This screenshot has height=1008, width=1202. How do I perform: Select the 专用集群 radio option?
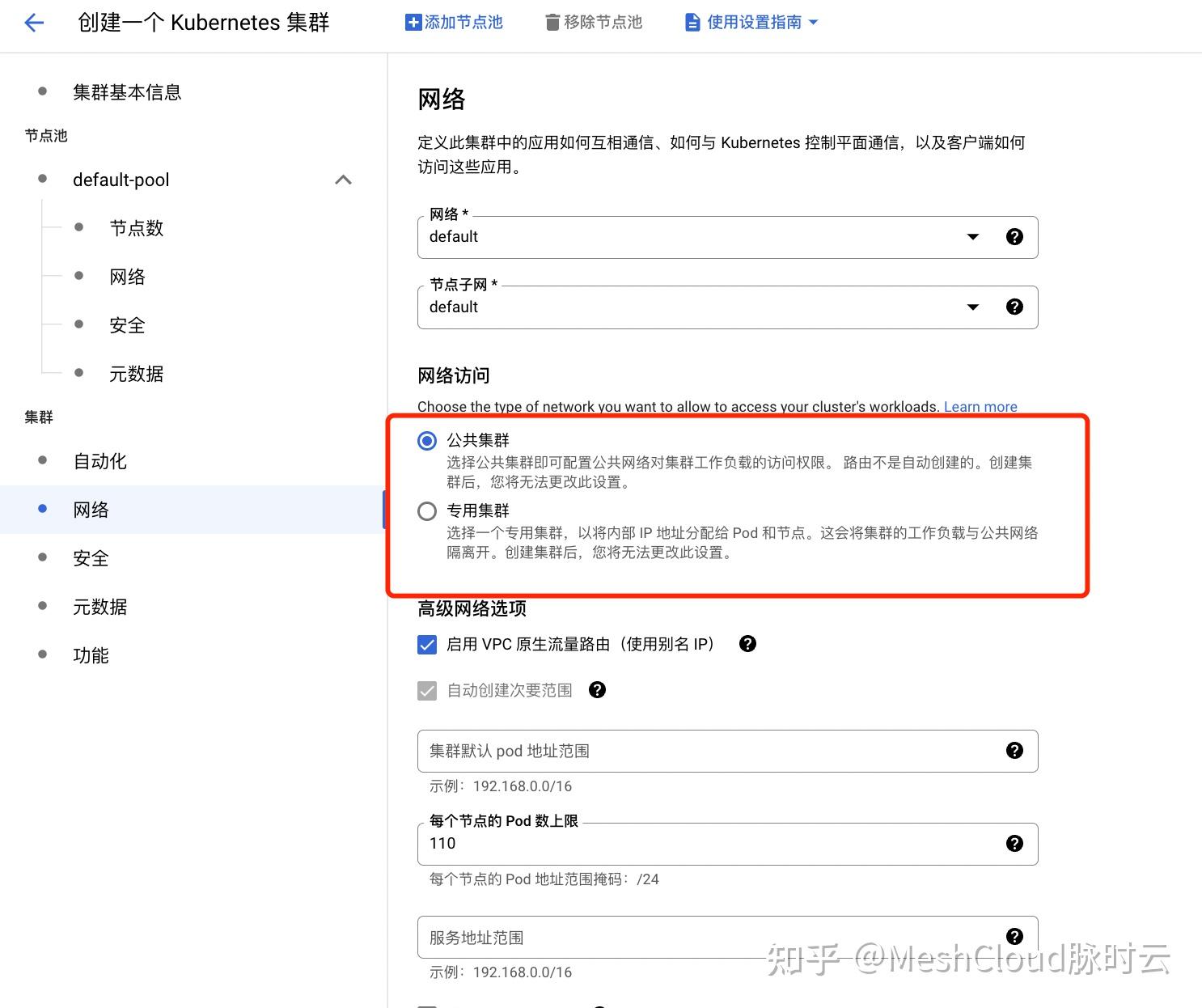coord(427,510)
